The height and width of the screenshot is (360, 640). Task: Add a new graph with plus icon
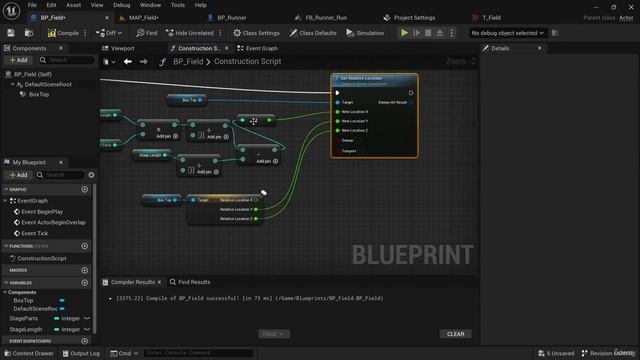pyautogui.click(x=84, y=189)
